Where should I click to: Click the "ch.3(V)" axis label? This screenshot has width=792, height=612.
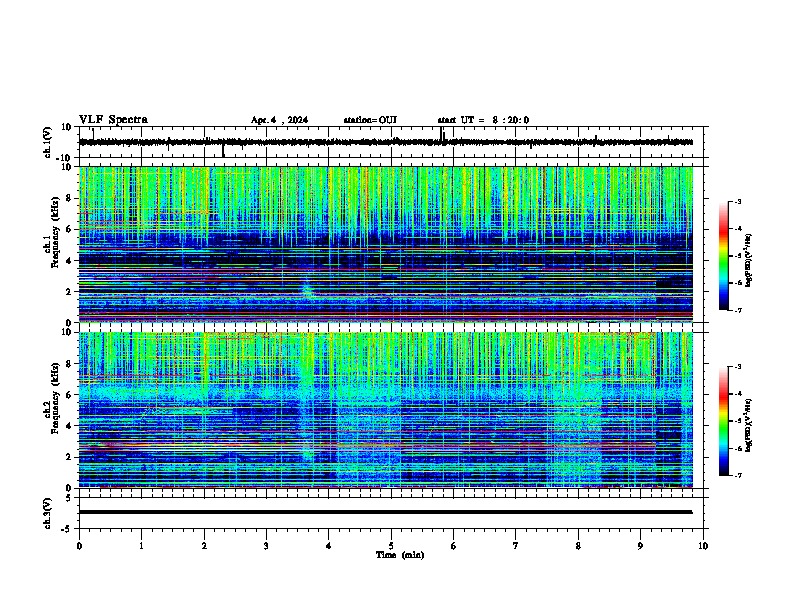[48, 513]
